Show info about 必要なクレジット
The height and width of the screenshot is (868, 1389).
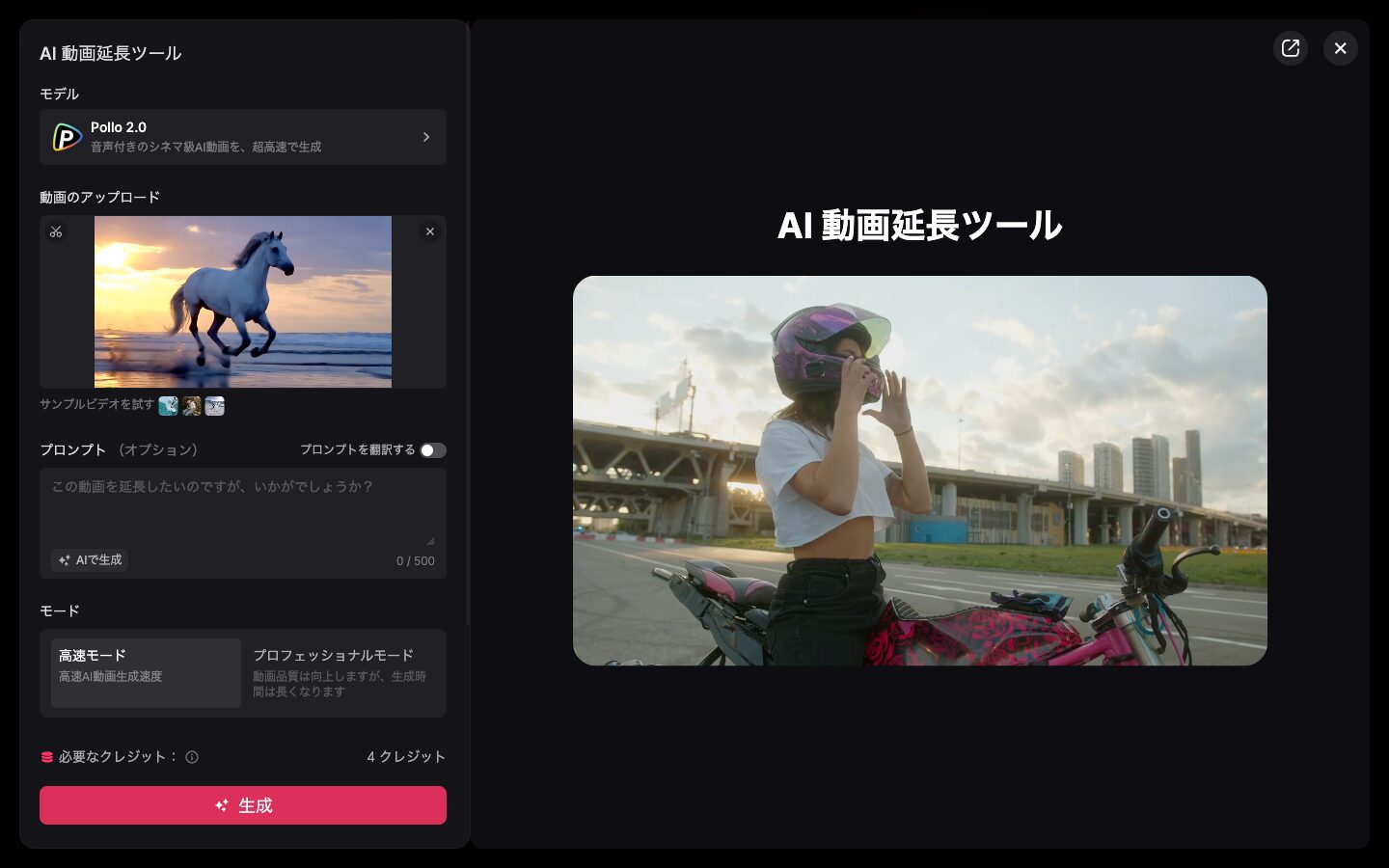pyautogui.click(x=192, y=757)
